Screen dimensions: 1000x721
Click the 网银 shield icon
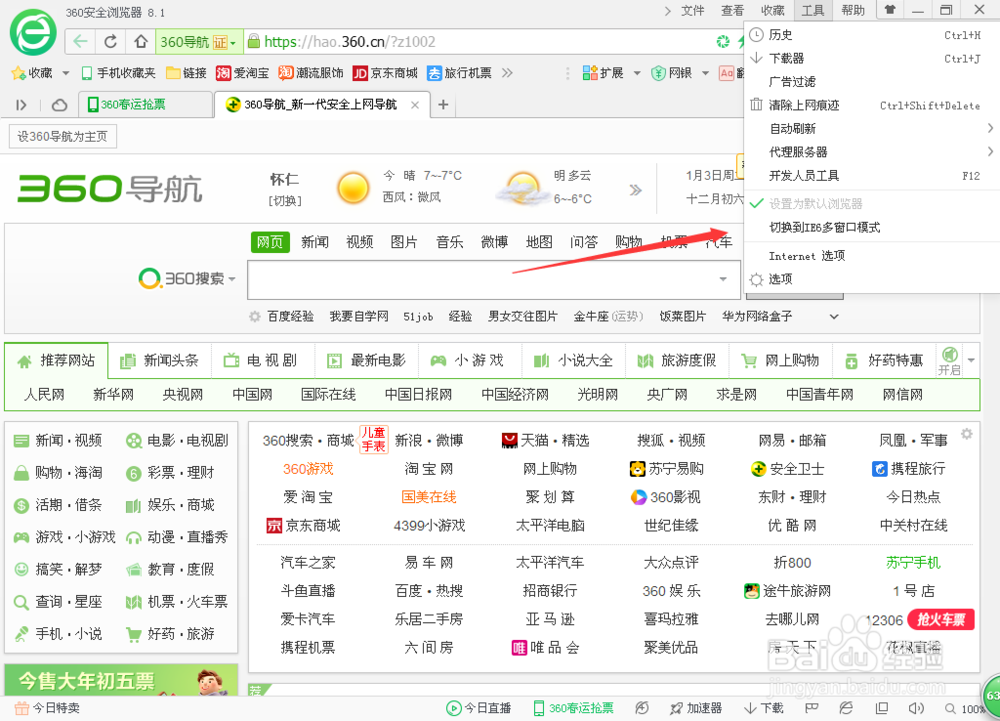click(658, 73)
